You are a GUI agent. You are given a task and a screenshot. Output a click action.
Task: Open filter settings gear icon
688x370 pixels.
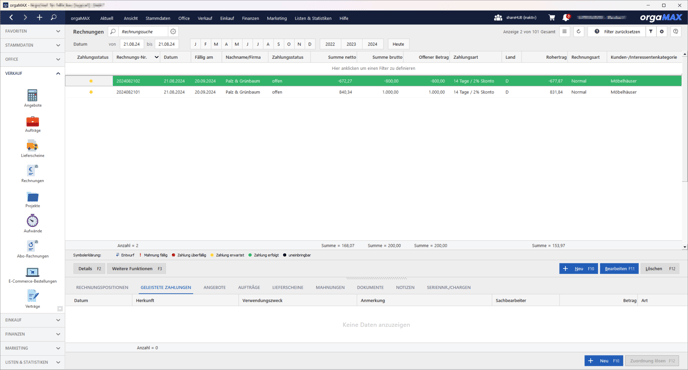click(x=662, y=32)
